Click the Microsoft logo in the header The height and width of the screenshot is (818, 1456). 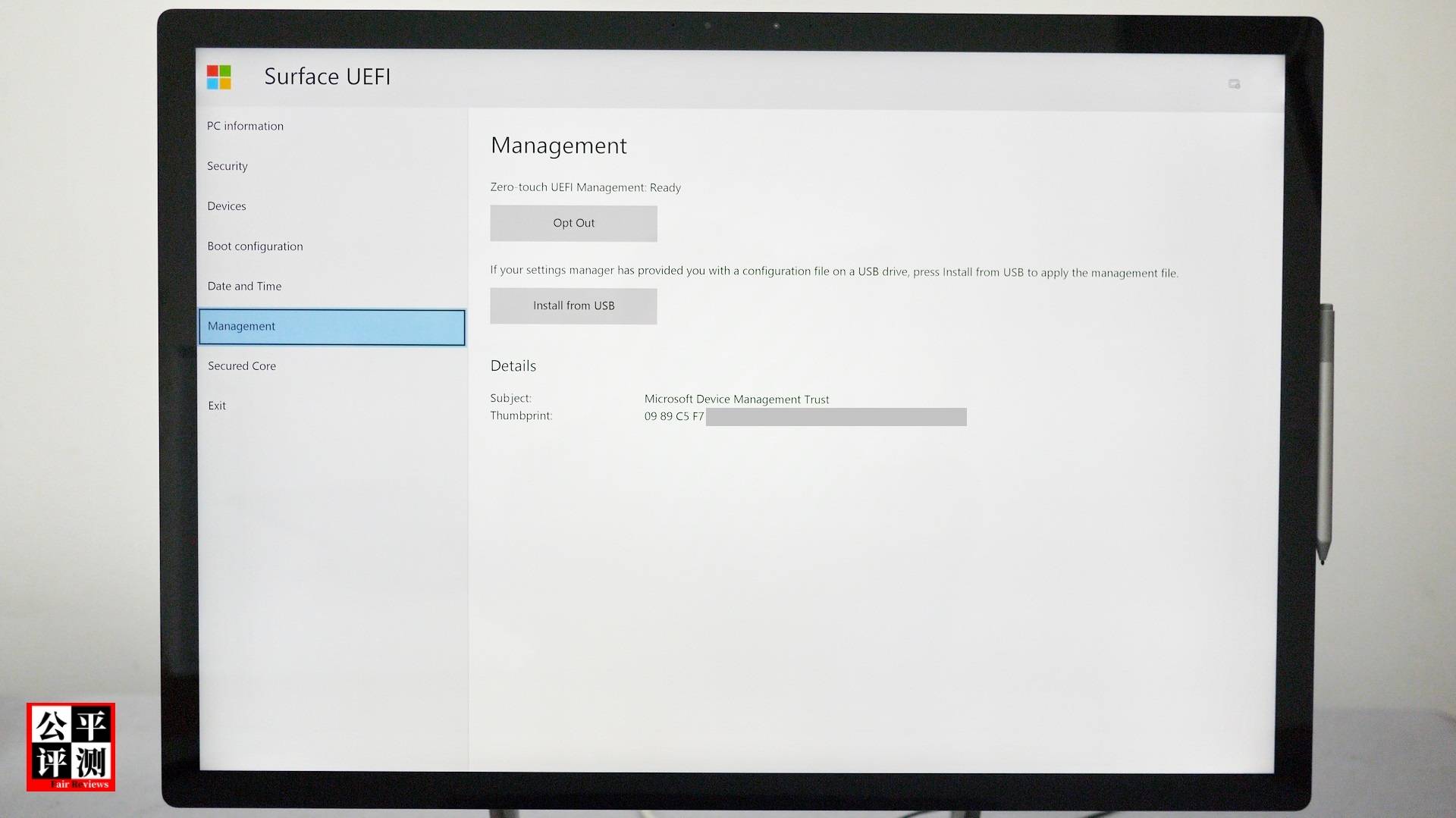coord(219,77)
